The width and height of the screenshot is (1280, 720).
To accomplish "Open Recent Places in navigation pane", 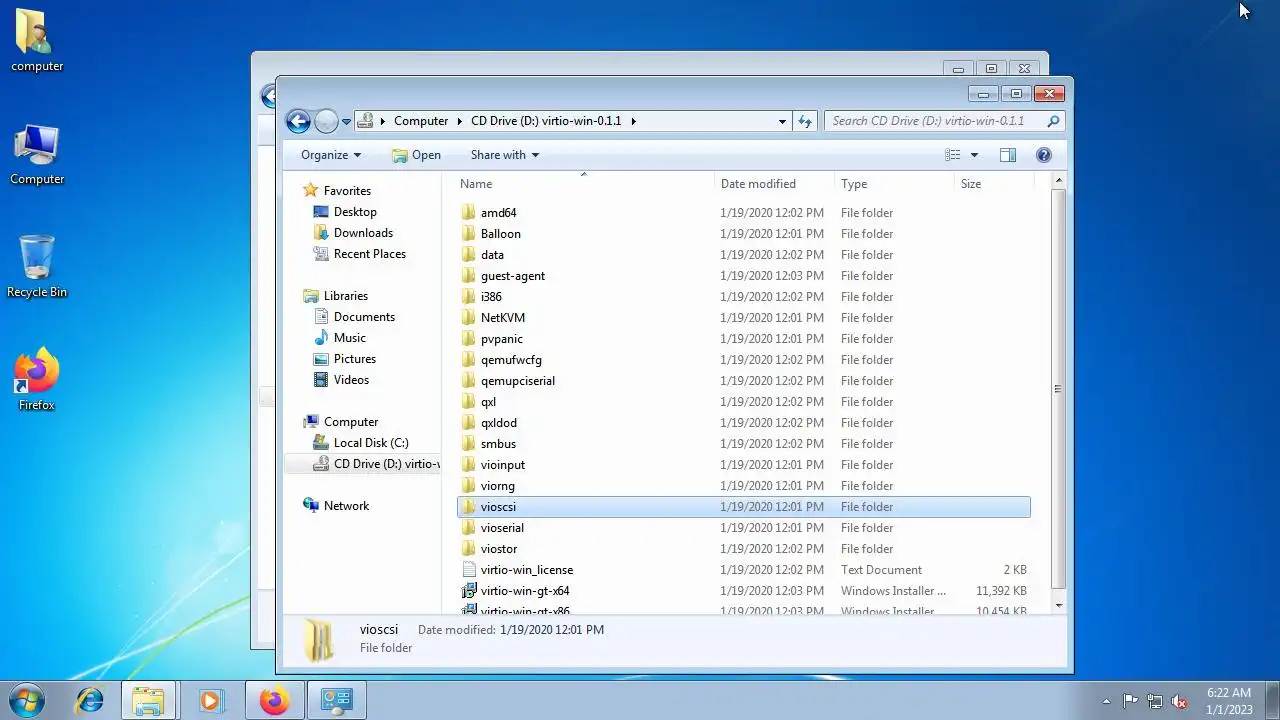I will pos(369,254).
